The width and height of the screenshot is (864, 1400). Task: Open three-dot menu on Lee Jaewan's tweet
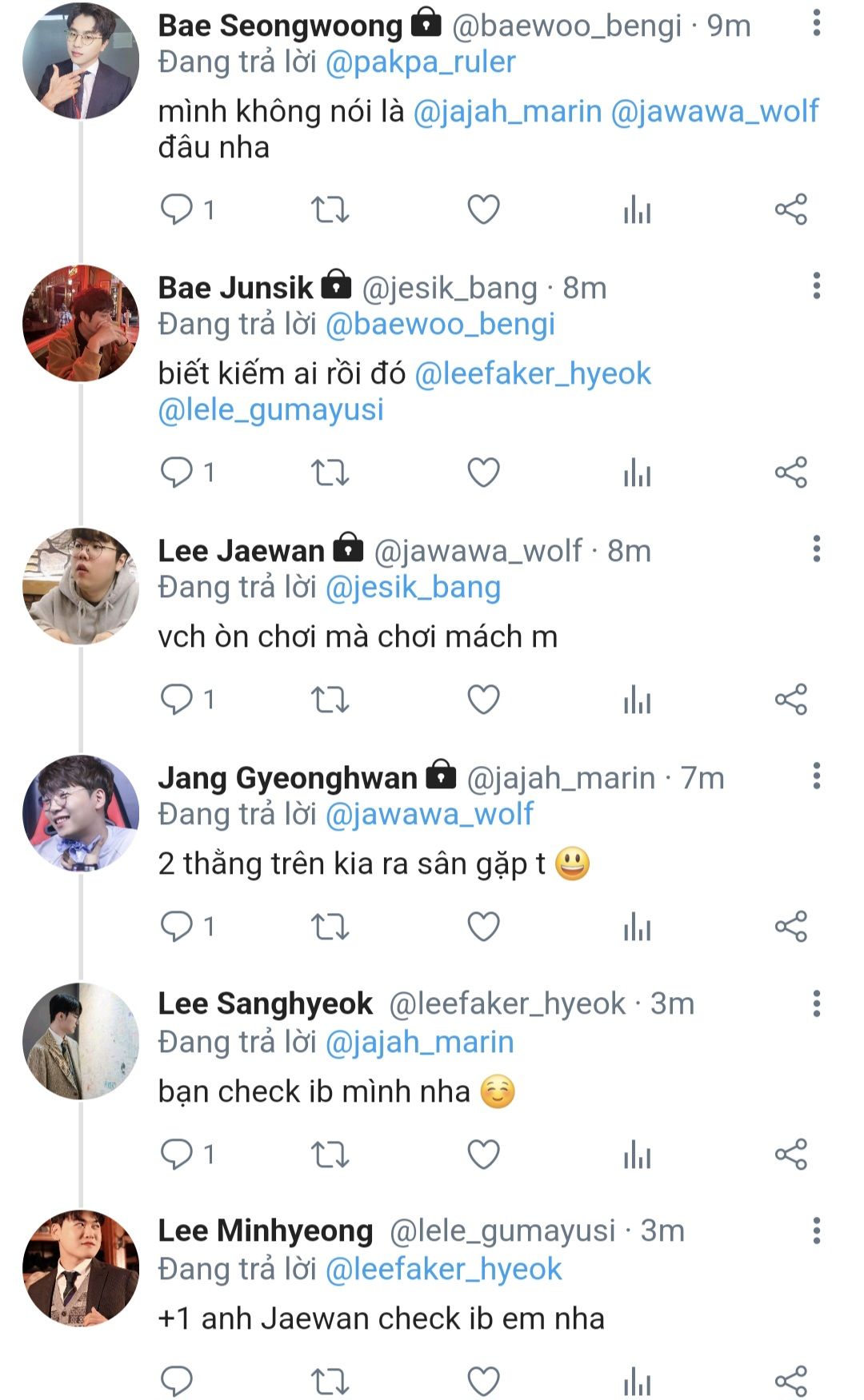pyautogui.click(x=816, y=548)
